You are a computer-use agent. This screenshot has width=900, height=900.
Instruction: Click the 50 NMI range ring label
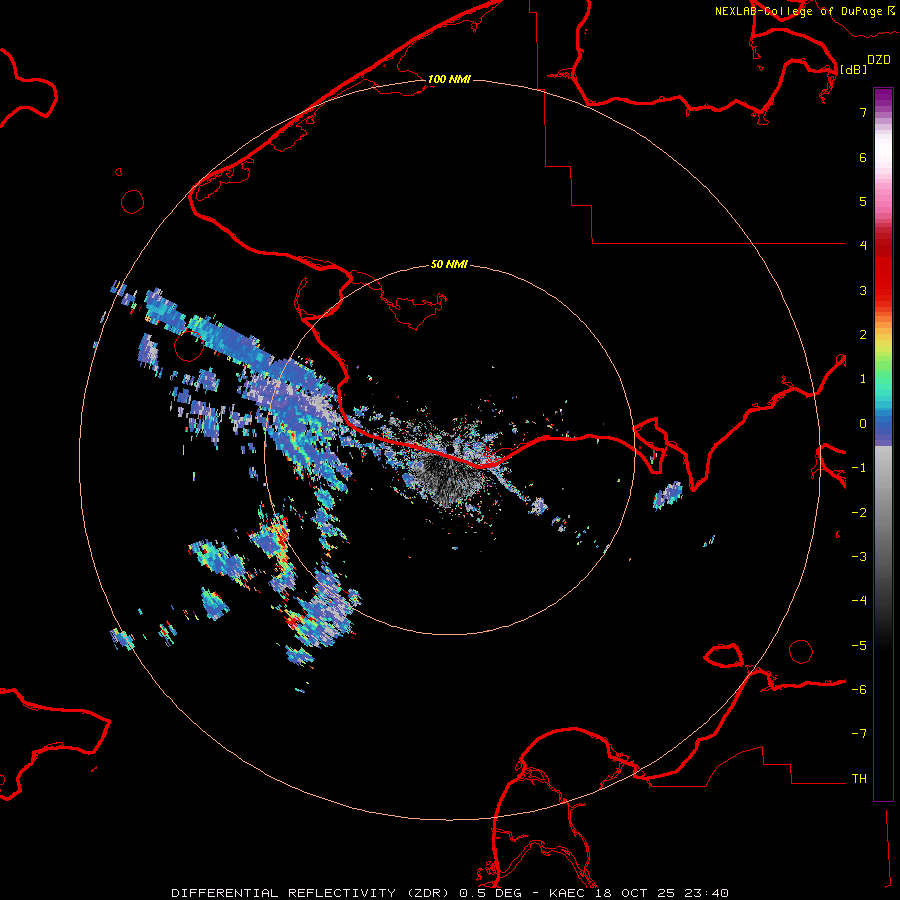click(449, 264)
